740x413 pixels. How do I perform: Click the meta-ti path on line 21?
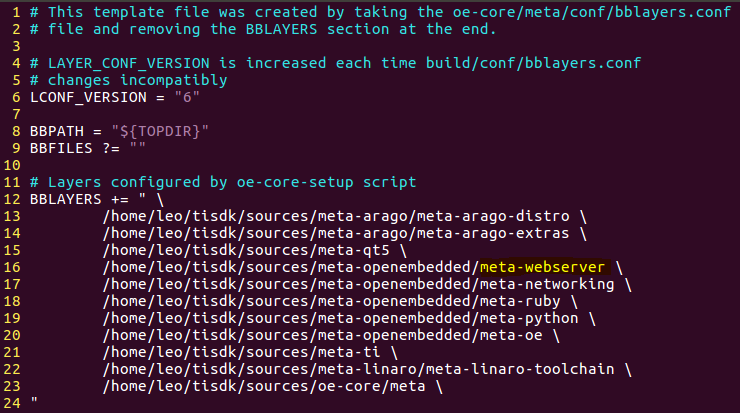[x=242, y=352]
